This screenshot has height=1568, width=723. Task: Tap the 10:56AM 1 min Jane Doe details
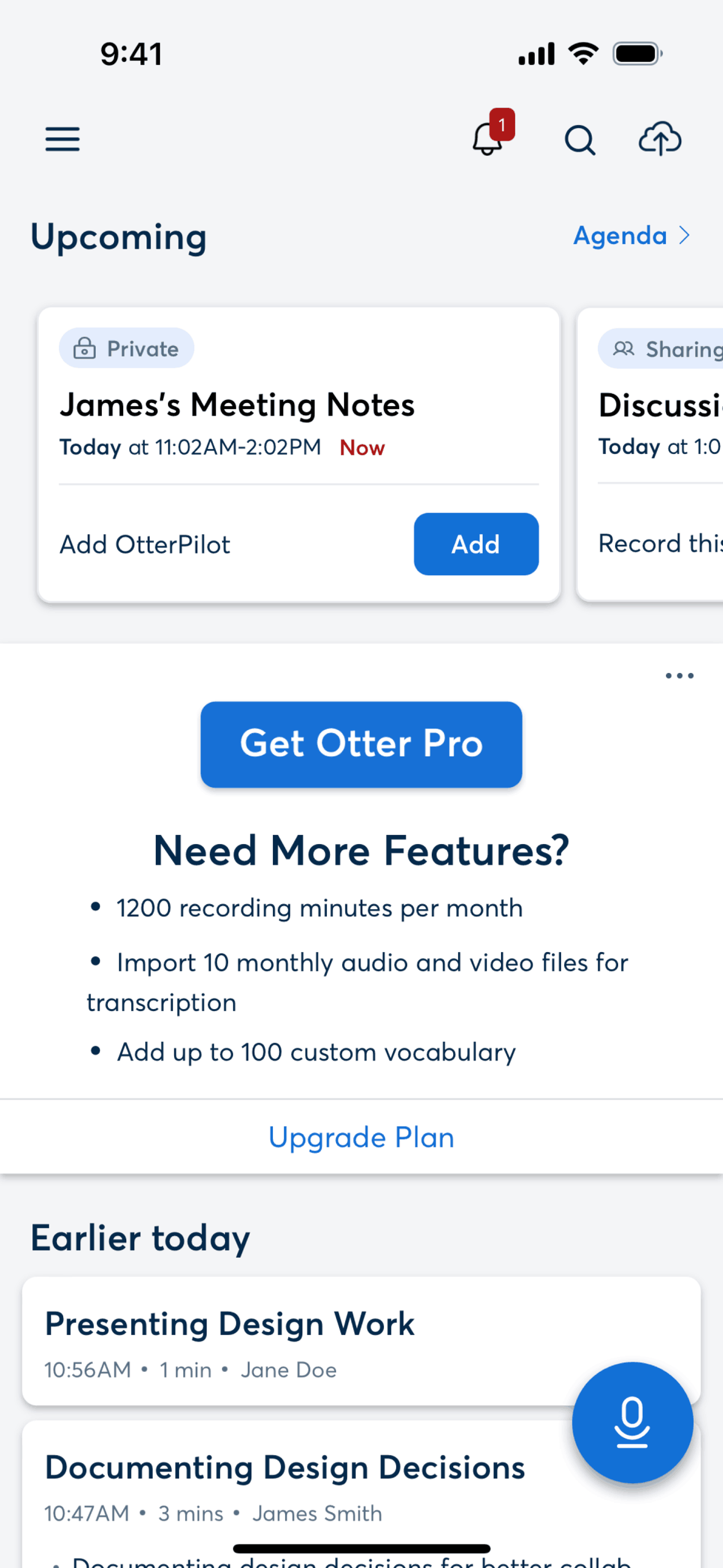point(191,1369)
